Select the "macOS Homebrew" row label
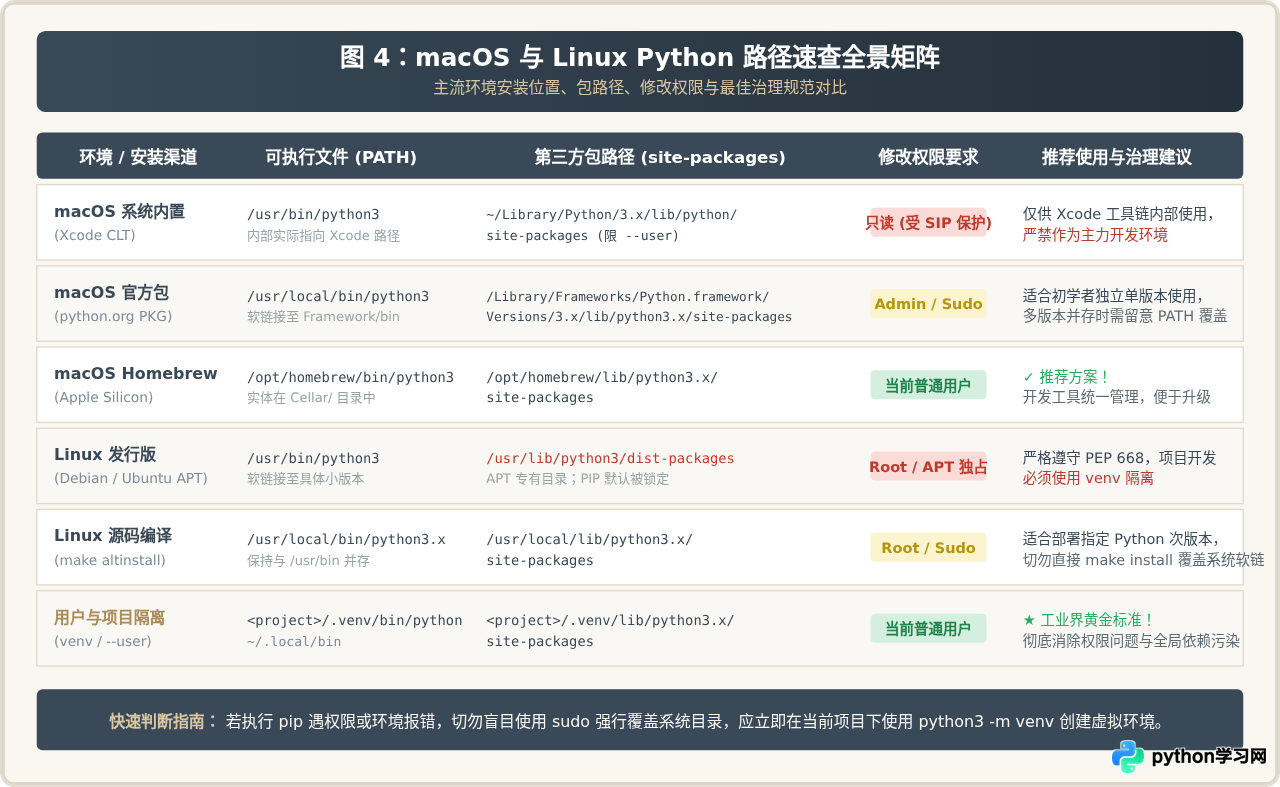 click(x=135, y=374)
